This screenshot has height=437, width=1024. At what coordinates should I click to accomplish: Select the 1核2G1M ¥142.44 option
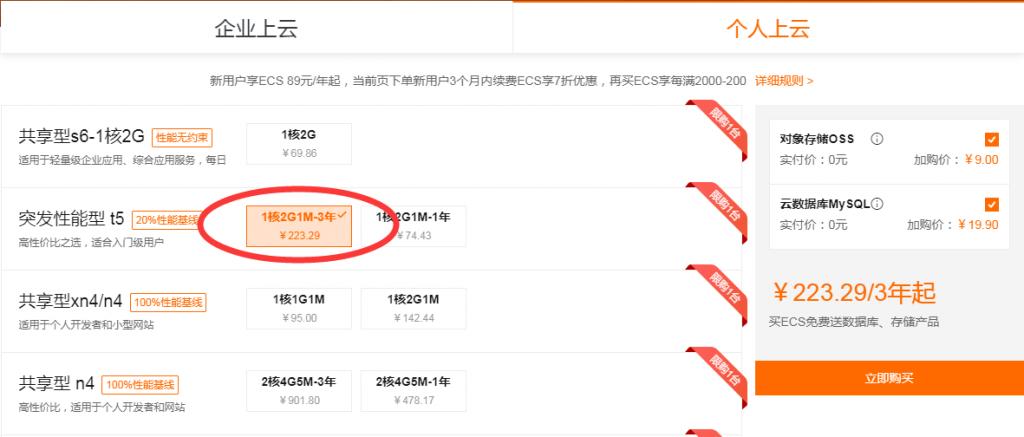coord(413,308)
